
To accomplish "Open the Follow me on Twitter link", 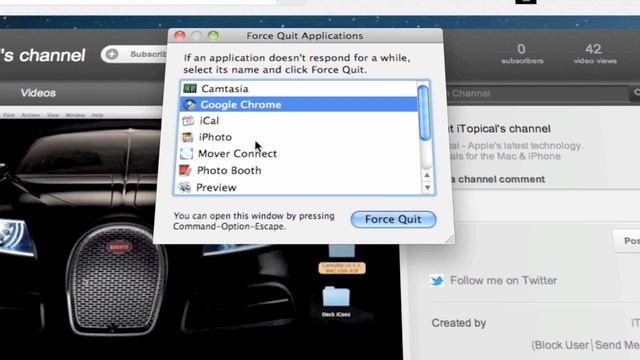I will (x=503, y=280).
